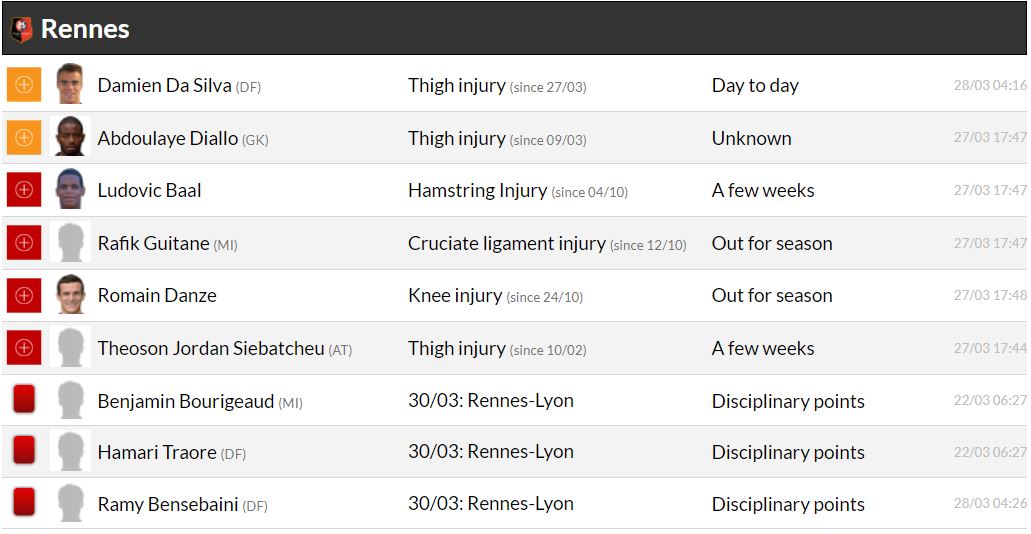
Task: Open Damien Da Silva's player photo
Action: pyautogui.click(x=70, y=85)
